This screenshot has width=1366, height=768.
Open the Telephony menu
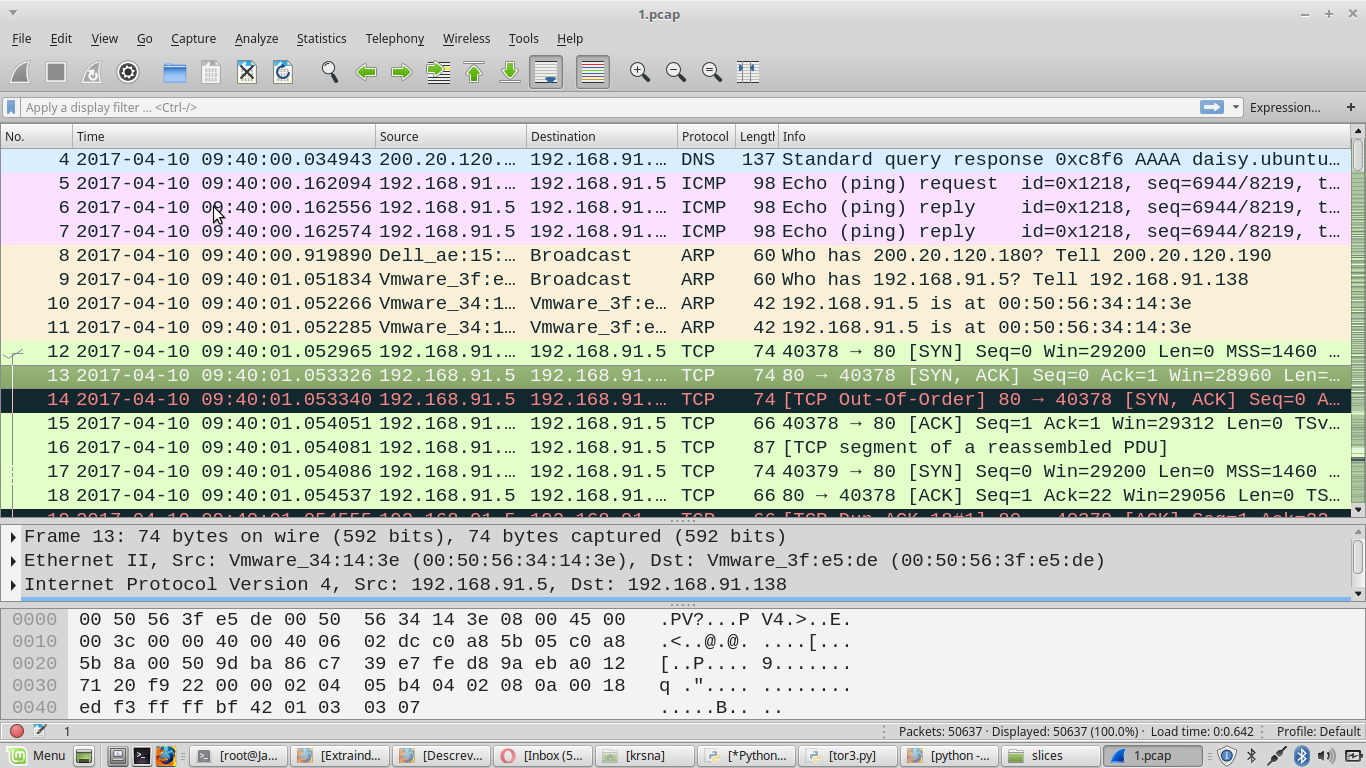click(394, 38)
